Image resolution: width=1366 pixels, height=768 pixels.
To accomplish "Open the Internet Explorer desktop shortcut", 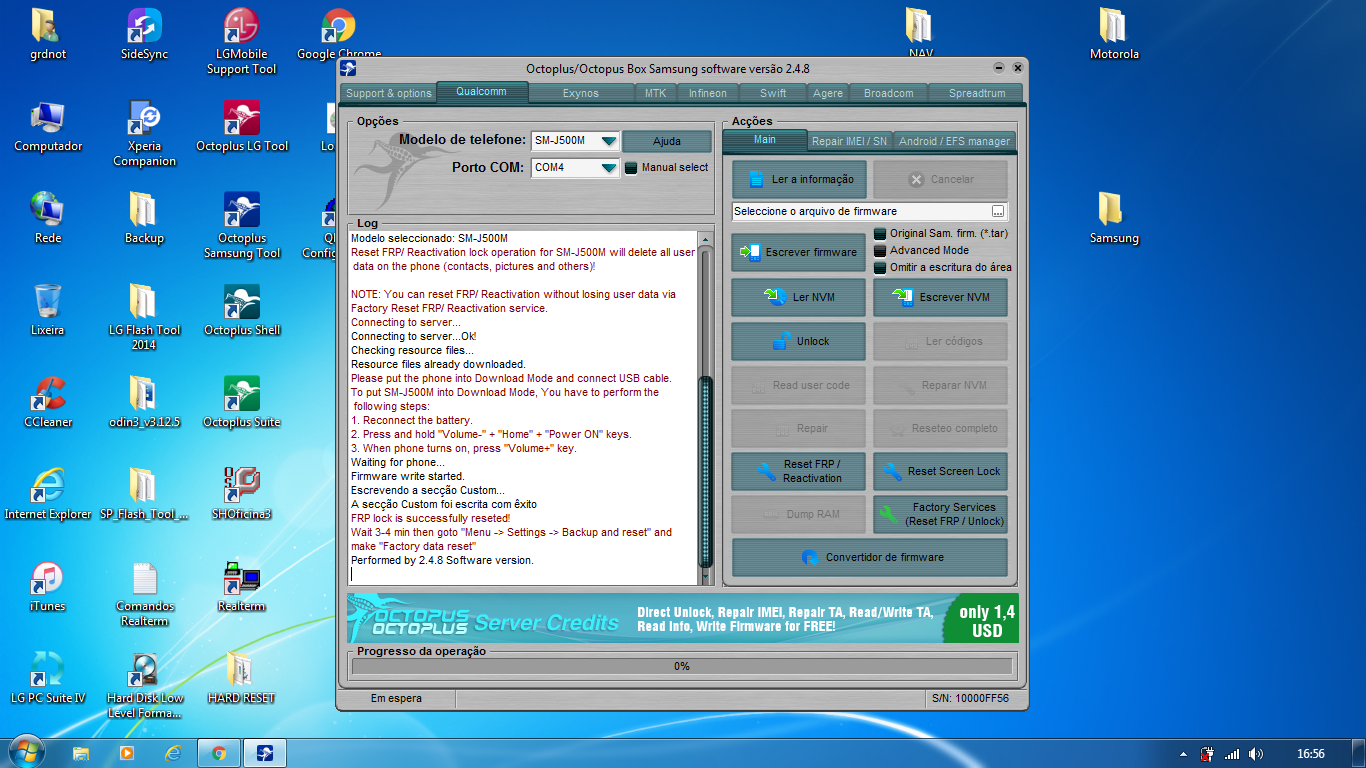I will tap(48, 494).
